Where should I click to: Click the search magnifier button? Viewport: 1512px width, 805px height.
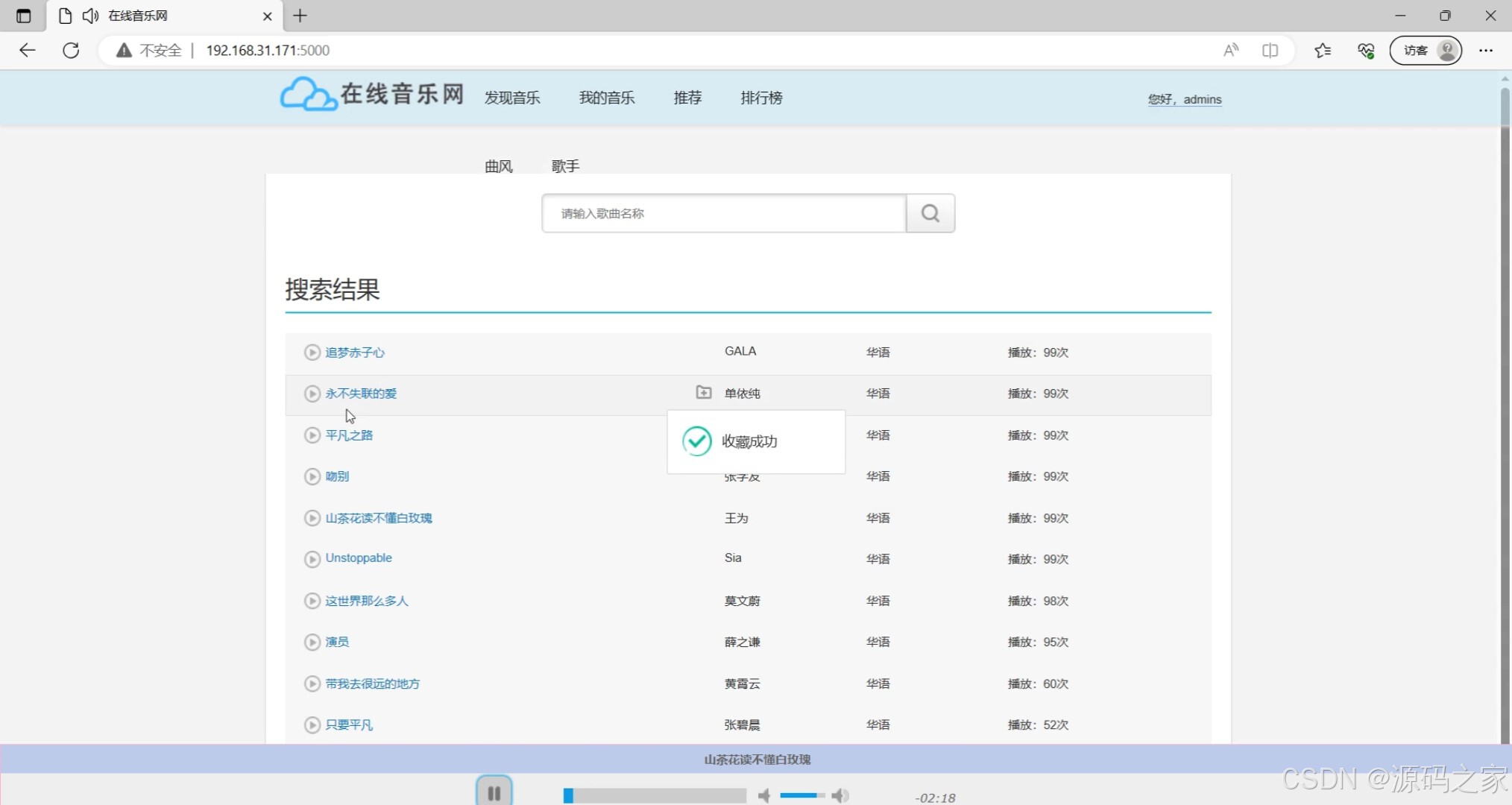[930, 213]
